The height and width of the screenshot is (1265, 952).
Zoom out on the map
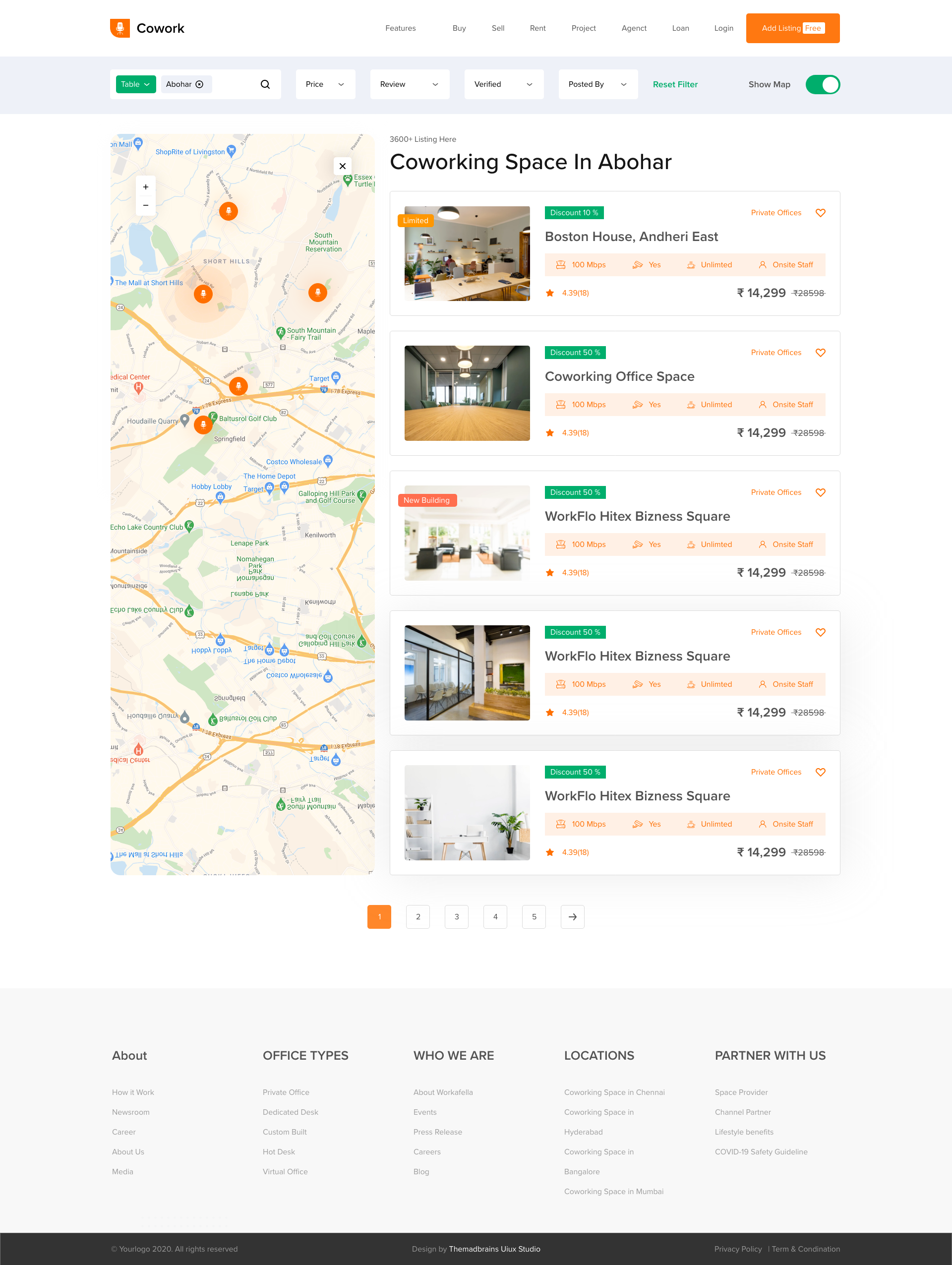pyautogui.click(x=146, y=205)
